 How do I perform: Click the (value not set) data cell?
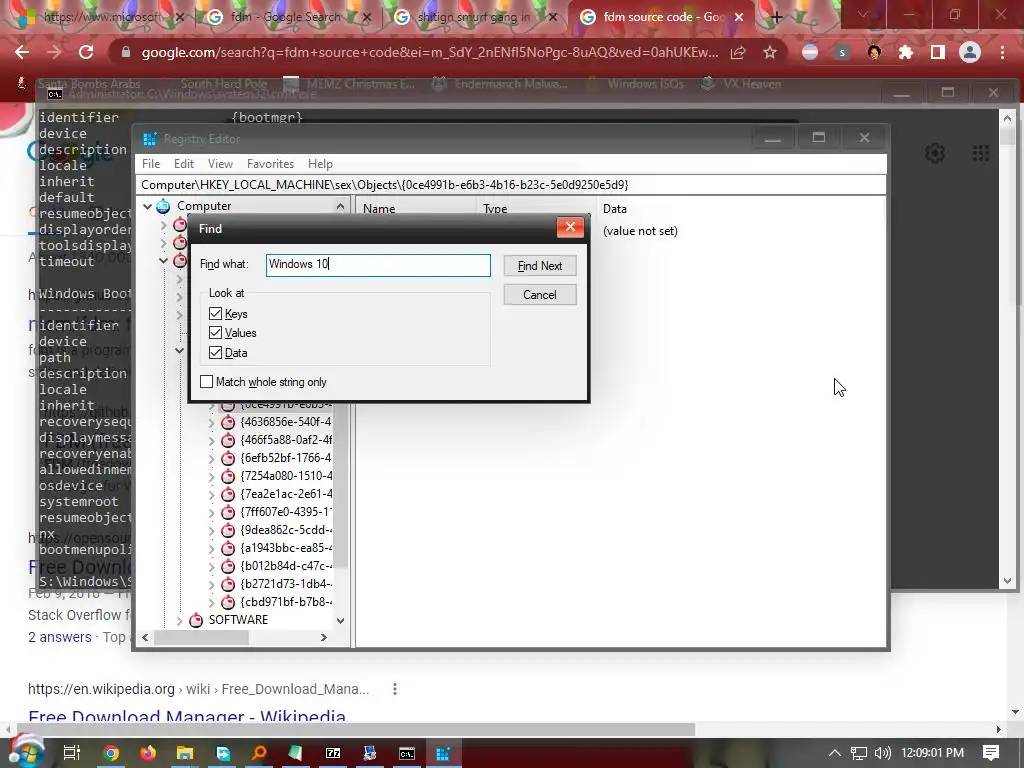pyautogui.click(x=640, y=231)
